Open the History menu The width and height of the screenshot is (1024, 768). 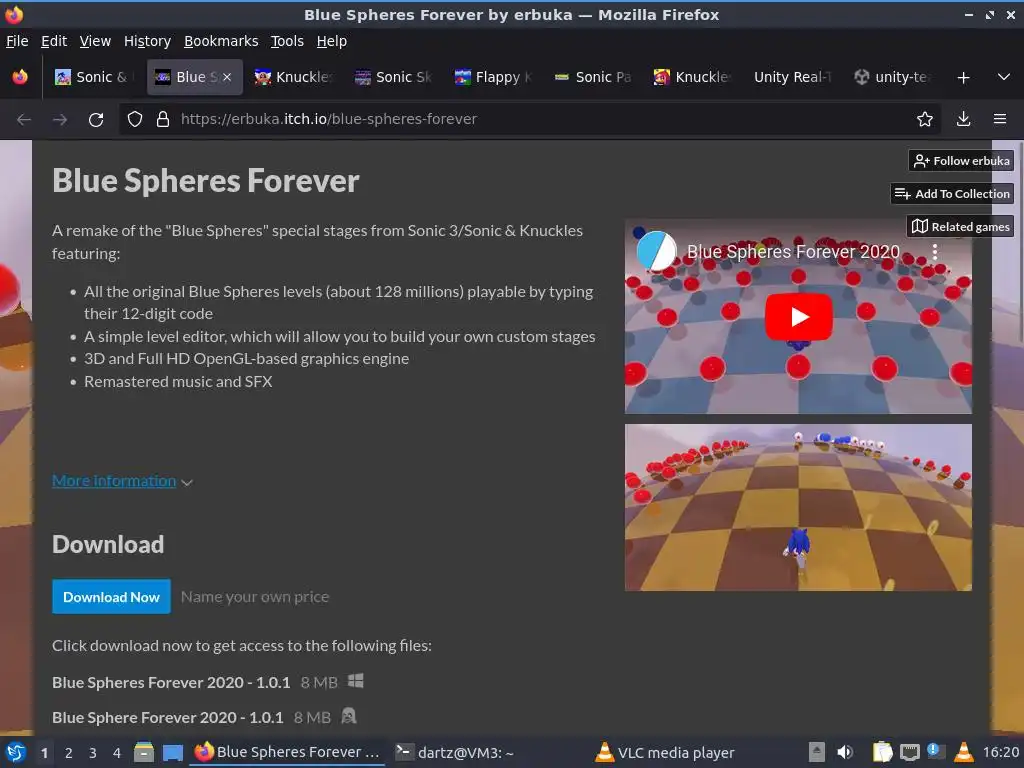[148, 41]
